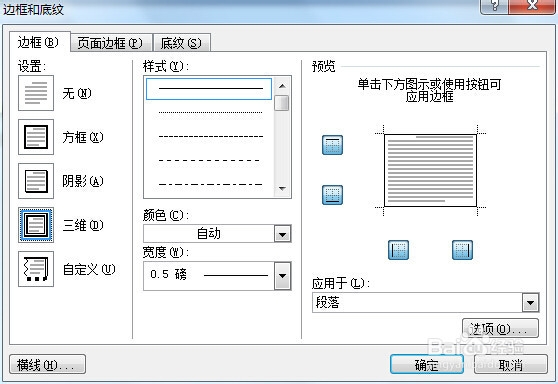
Task: Click the 选项 options button
Action: [x=500, y=328]
